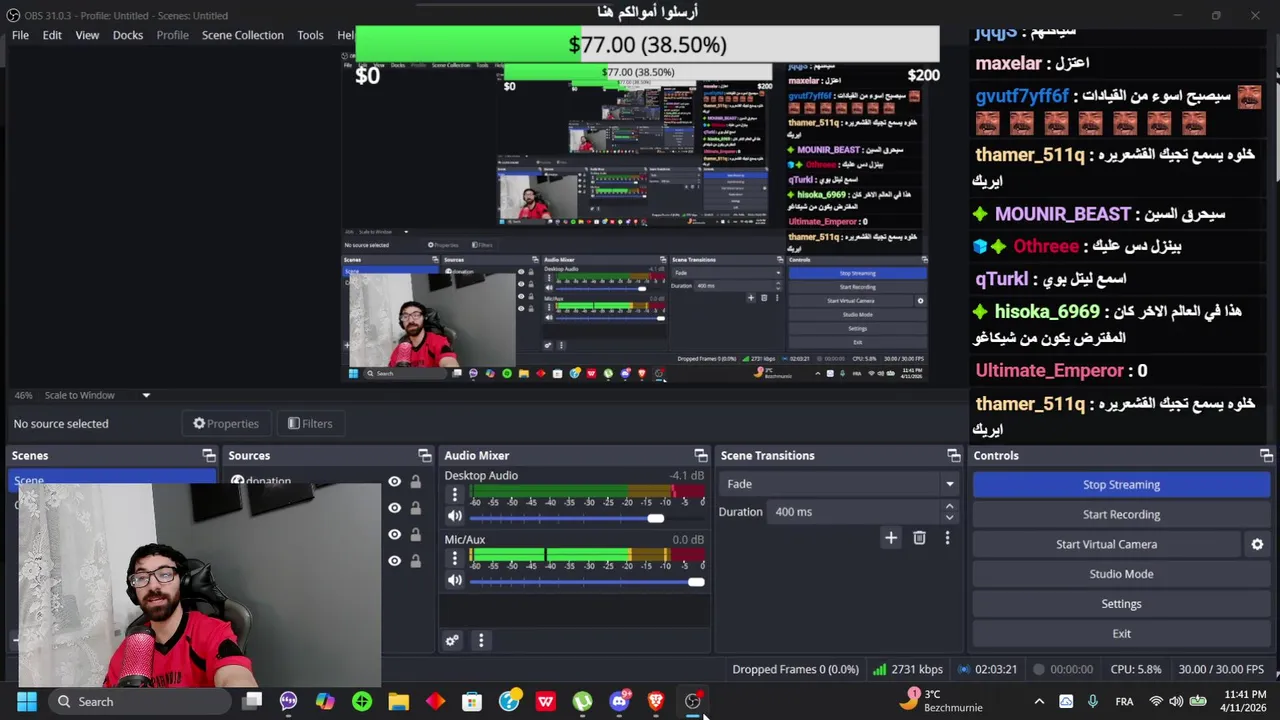
Task: Click the OBS Studio taskbar icon
Action: pyautogui.click(x=693, y=702)
